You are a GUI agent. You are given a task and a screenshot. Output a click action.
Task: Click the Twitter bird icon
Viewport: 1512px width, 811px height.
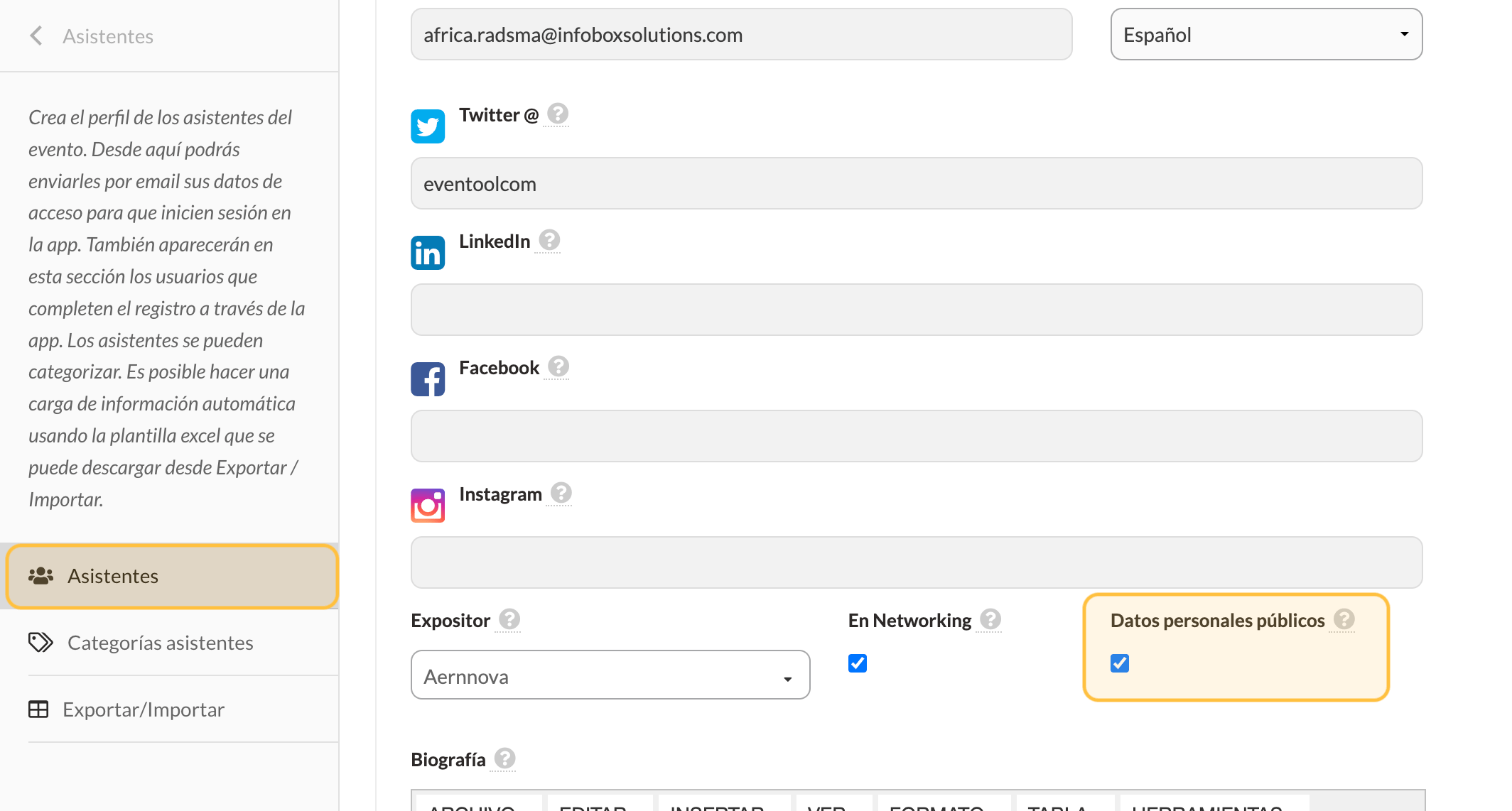coord(428,126)
